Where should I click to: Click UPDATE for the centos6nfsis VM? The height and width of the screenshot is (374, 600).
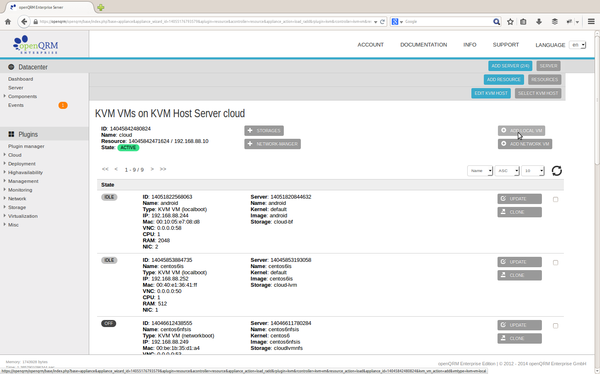[x=520, y=325]
